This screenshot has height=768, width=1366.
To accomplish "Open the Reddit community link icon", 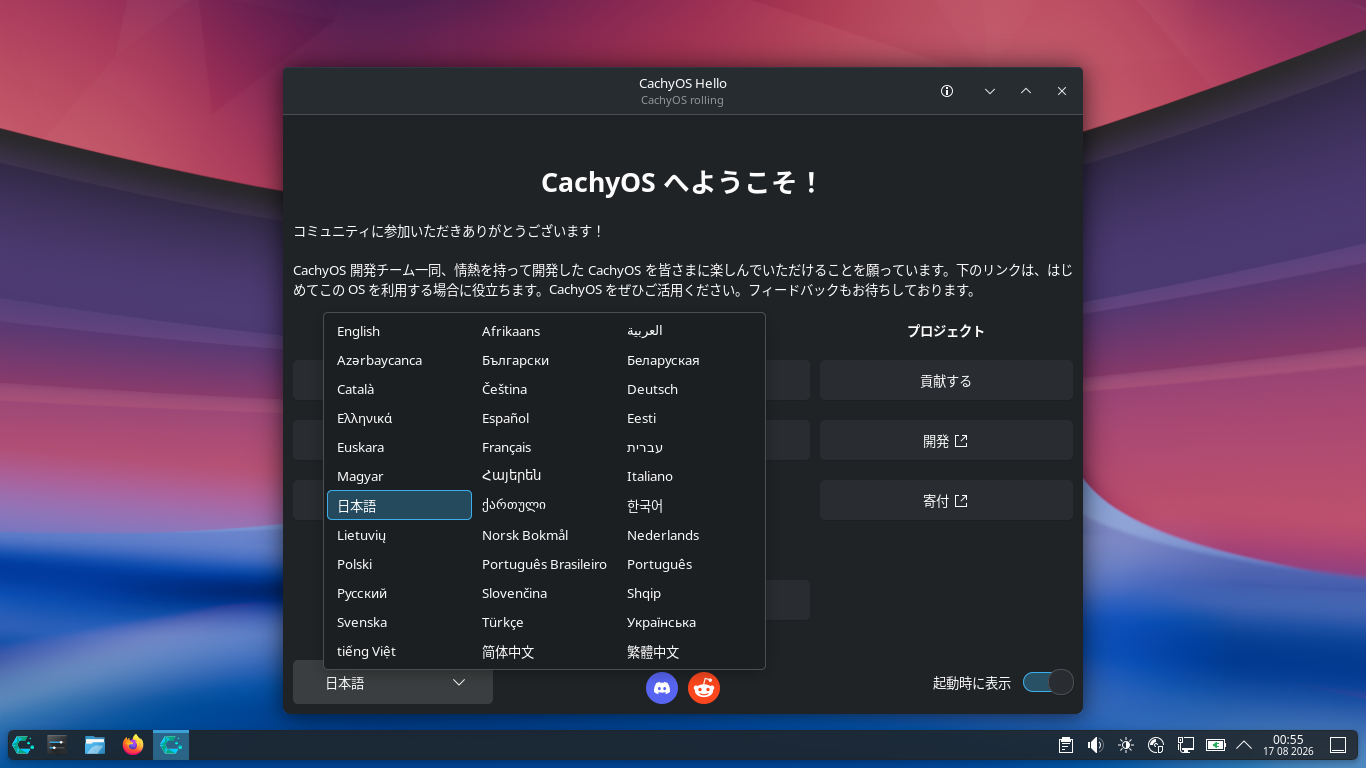I will coord(704,687).
